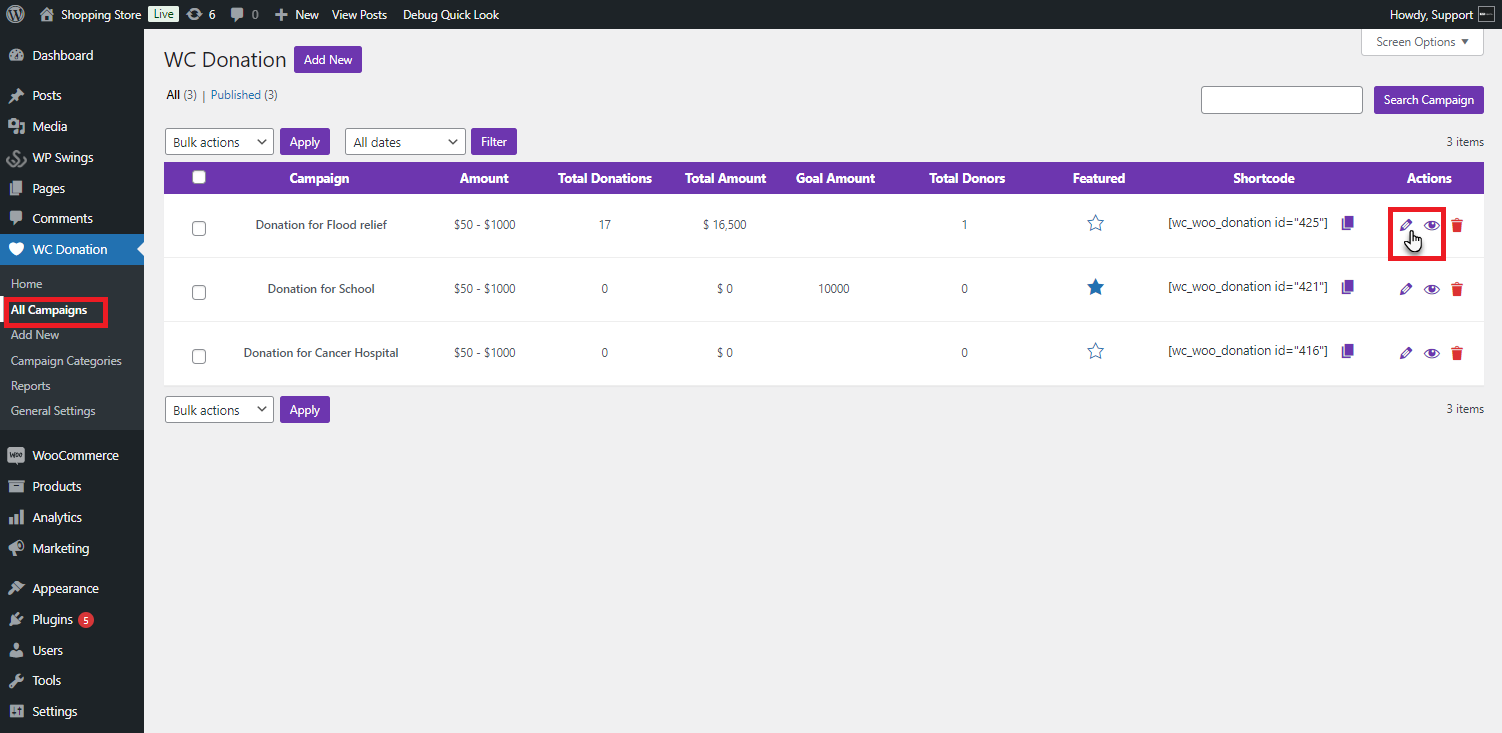Click Apply beside bottom Bulk actions
Image resolution: width=1502 pixels, height=733 pixels.
coord(305,410)
